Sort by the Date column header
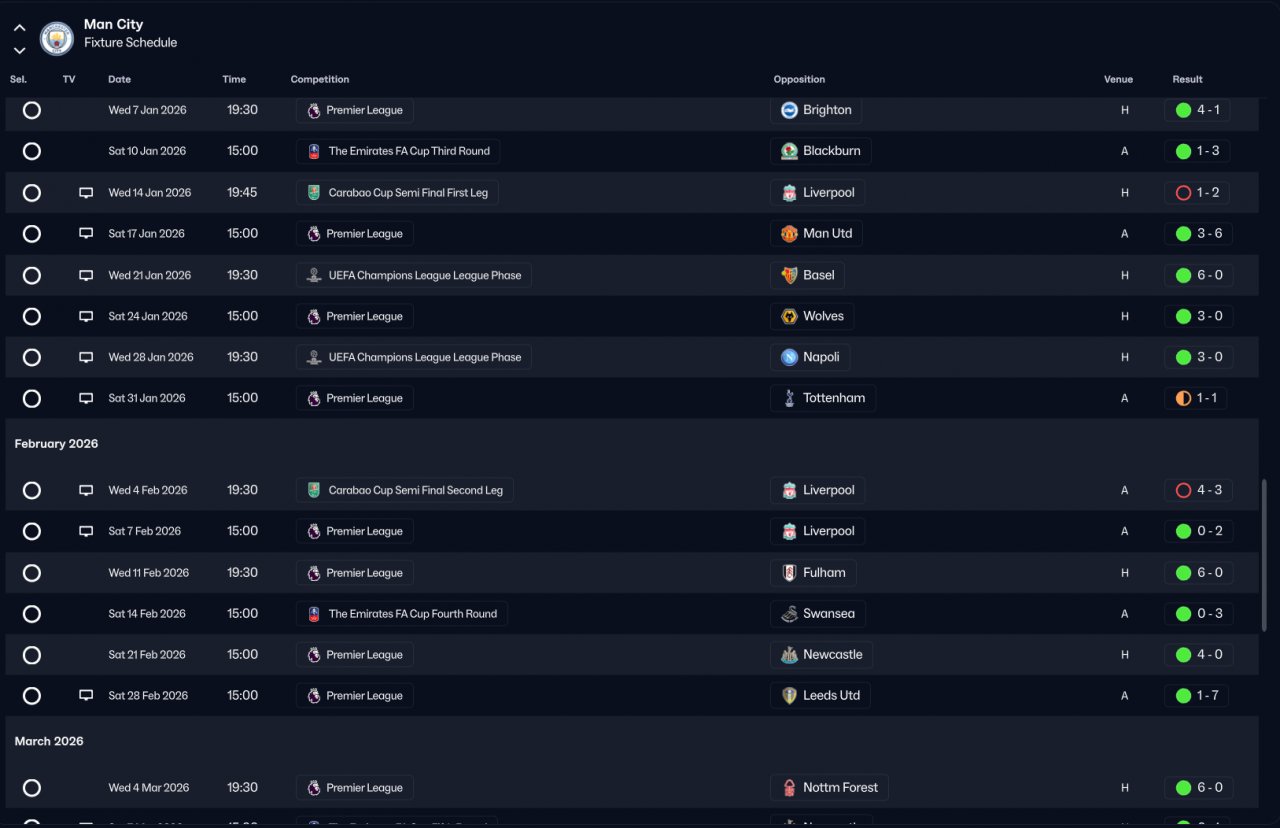Image resolution: width=1280 pixels, height=828 pixels. tap(120, 79)
